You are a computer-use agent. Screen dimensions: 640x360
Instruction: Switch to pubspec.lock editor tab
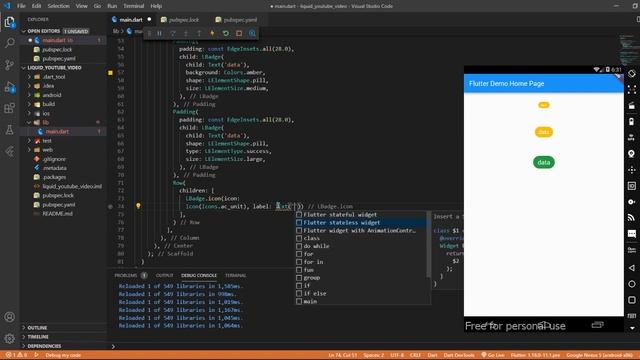(x=183, y=20)
